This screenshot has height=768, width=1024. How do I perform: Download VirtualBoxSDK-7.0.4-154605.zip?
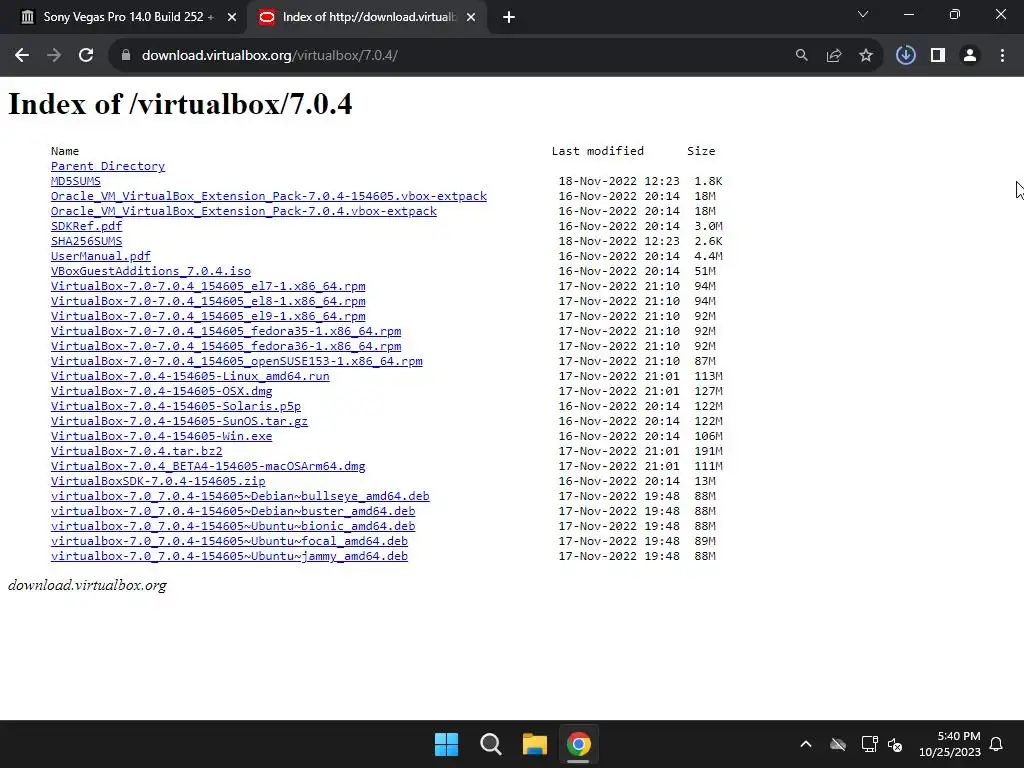tap(158, 481)
